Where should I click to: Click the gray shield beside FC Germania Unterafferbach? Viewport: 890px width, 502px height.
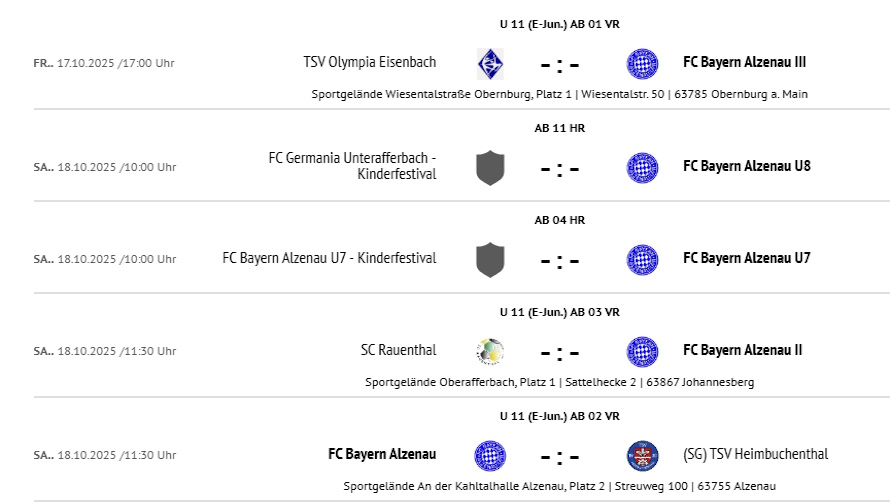[490, 167]
